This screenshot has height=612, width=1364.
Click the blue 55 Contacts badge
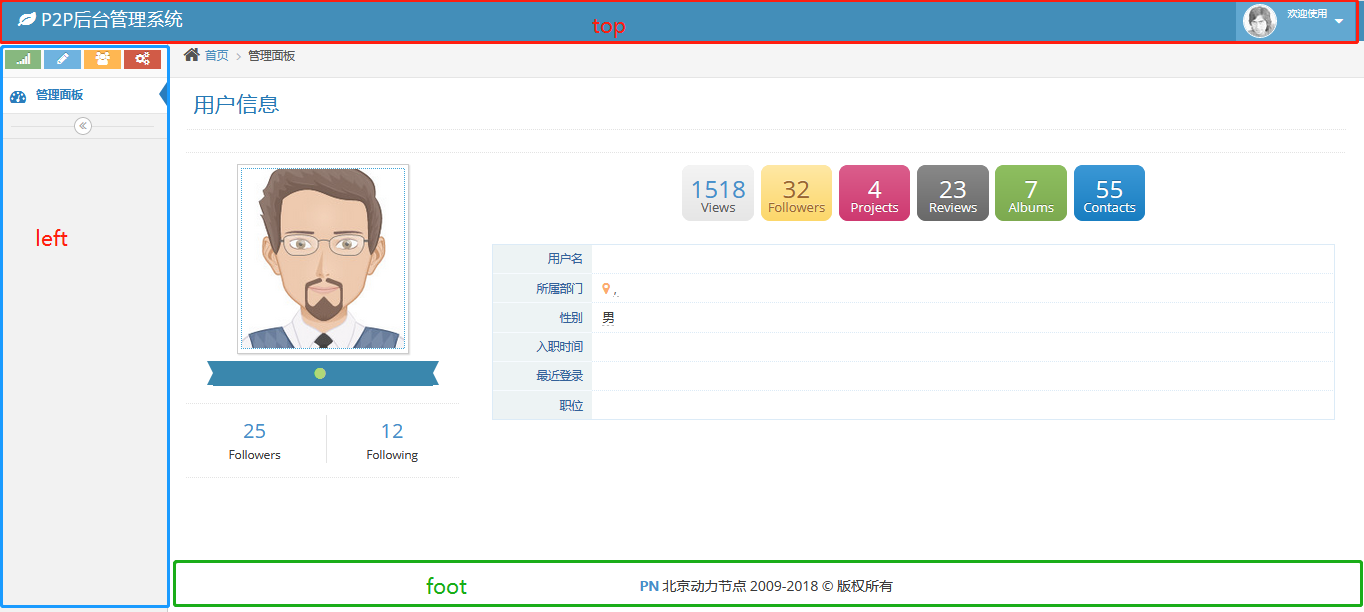(x=1109, y=193)
